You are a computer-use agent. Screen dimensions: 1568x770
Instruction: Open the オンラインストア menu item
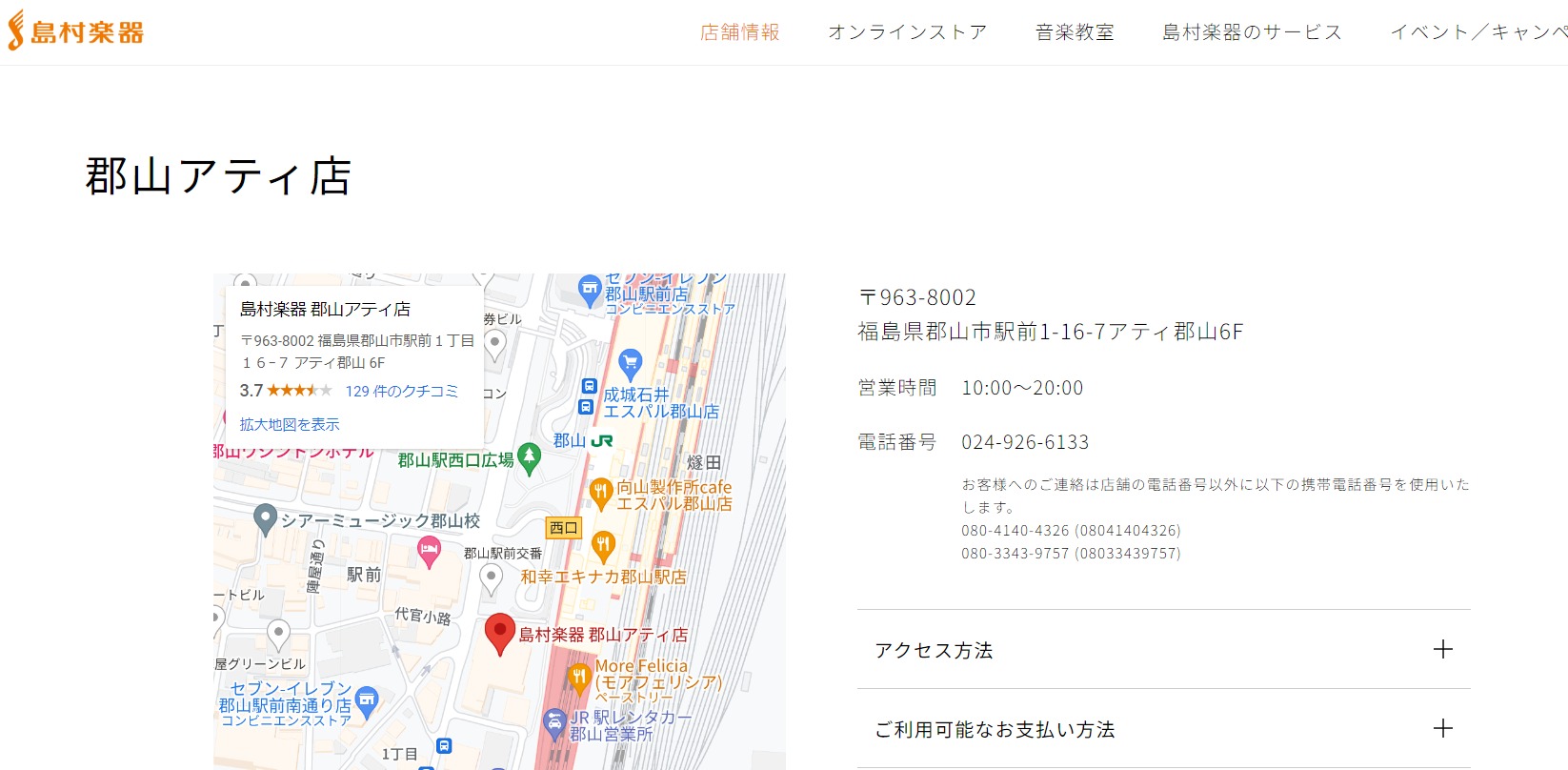pyautogui.click(x=908, y=32)
